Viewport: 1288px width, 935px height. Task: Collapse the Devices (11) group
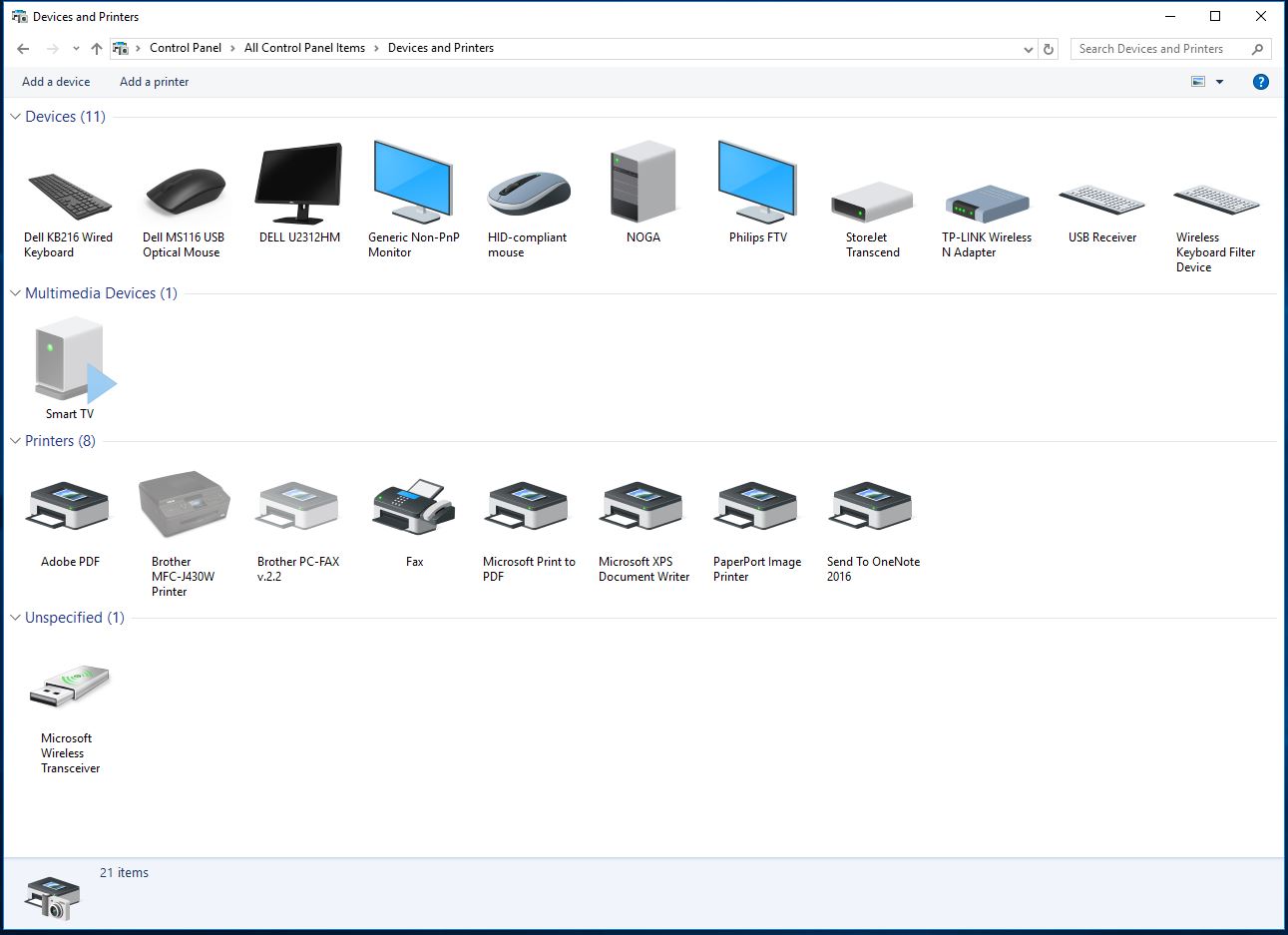(x=15, y=117)
